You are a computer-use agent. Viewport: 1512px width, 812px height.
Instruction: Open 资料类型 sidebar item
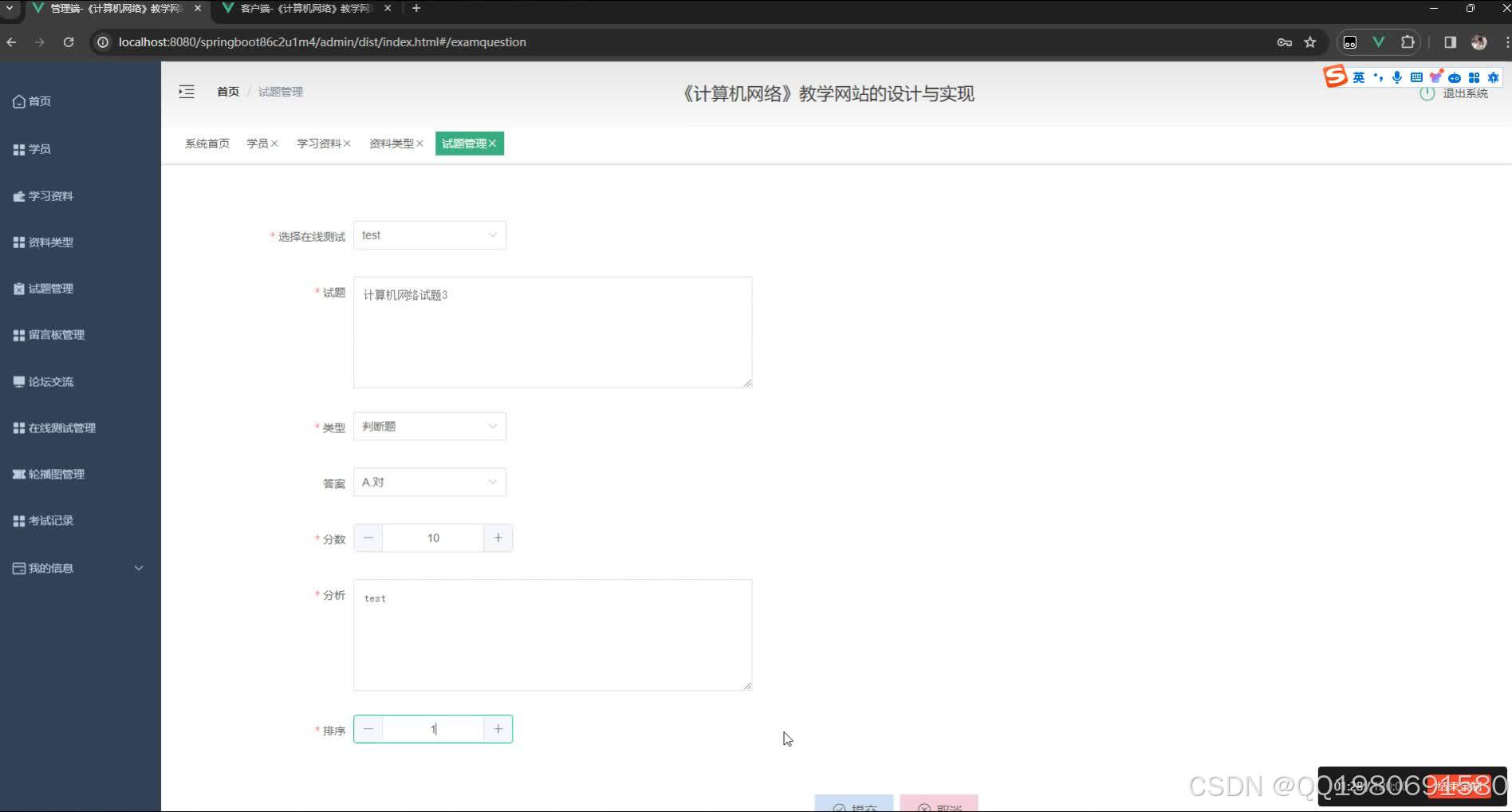tap(80, 242)
